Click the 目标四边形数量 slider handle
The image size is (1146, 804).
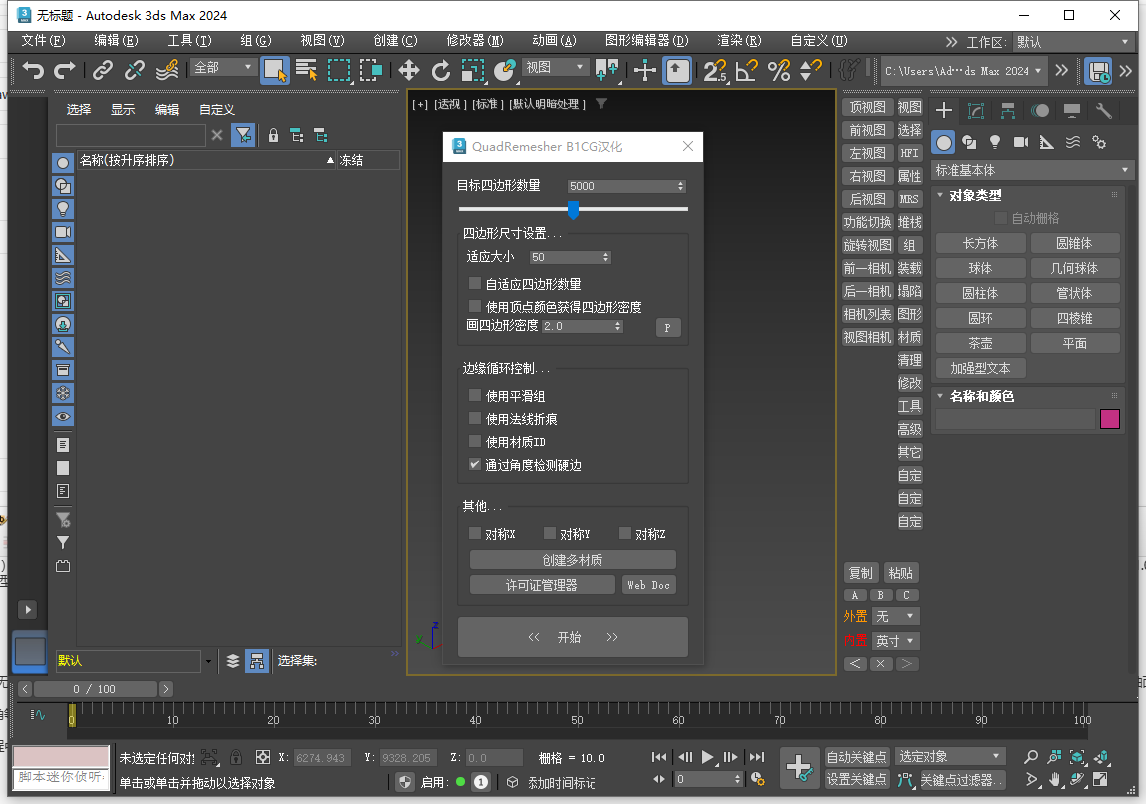tap(574, 210)
